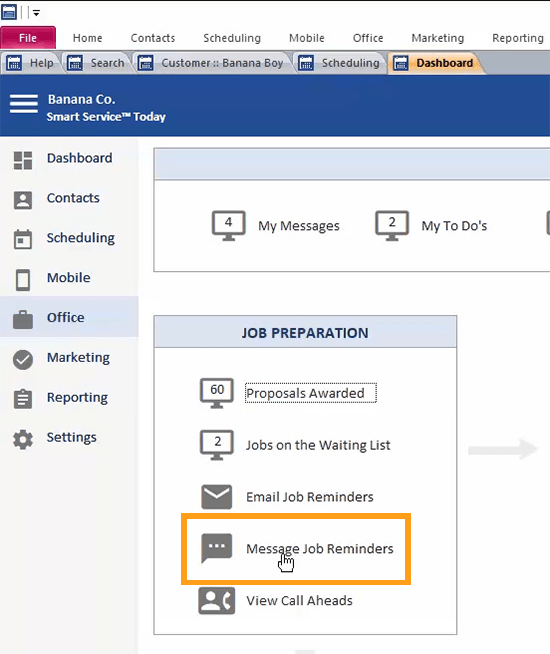550x654 pixels.
Task: Click the JOB PREPARATION panel header
Action: click(x=305, y=332)
